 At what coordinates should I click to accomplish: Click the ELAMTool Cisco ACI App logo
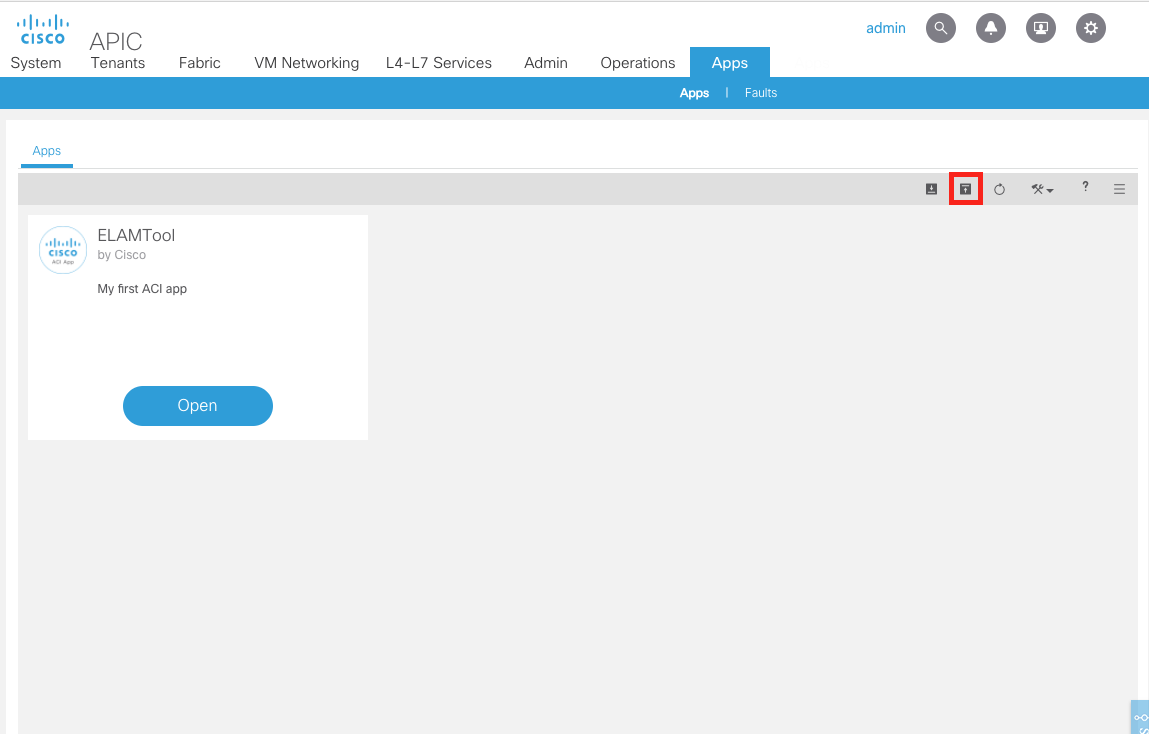(63, 250)
